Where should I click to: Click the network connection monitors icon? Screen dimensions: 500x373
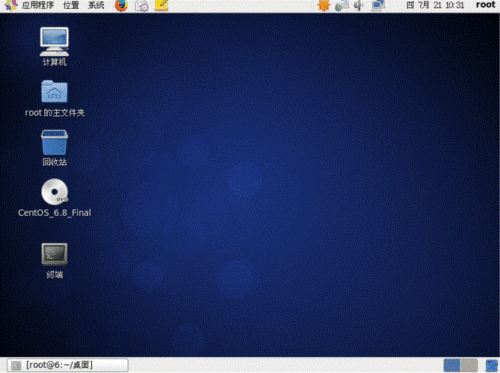click(378, 6)
